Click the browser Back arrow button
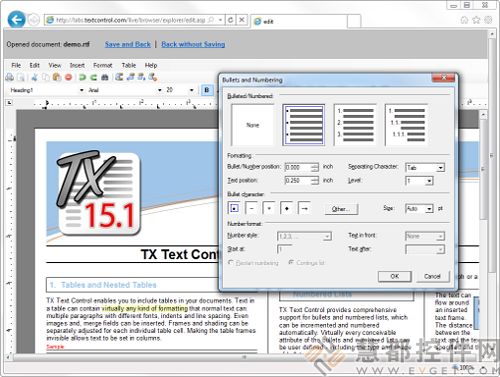This screenshot has height=377, width=500. [x=16, y=19]
